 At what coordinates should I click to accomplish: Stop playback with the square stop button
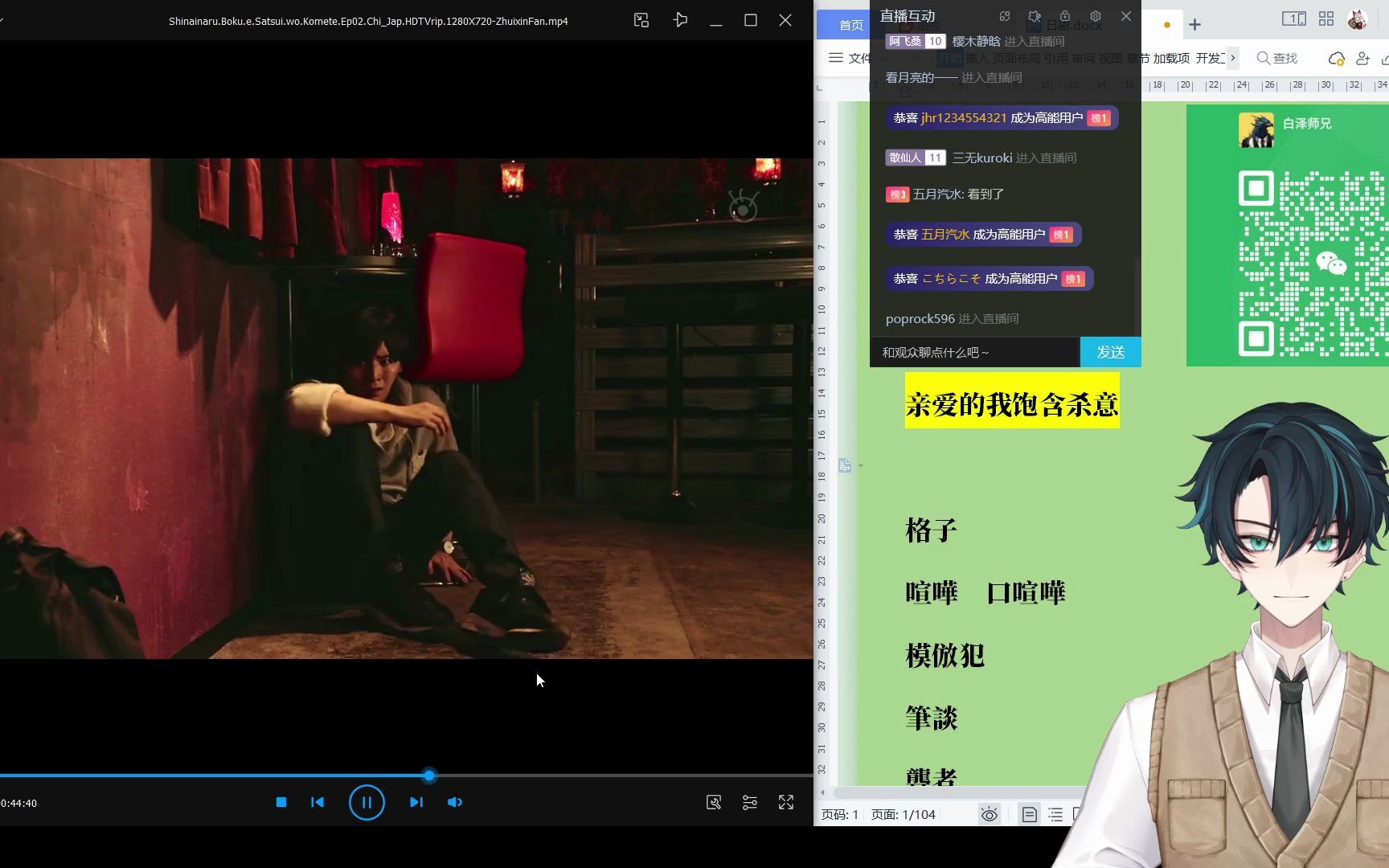(x=281, y=802)
